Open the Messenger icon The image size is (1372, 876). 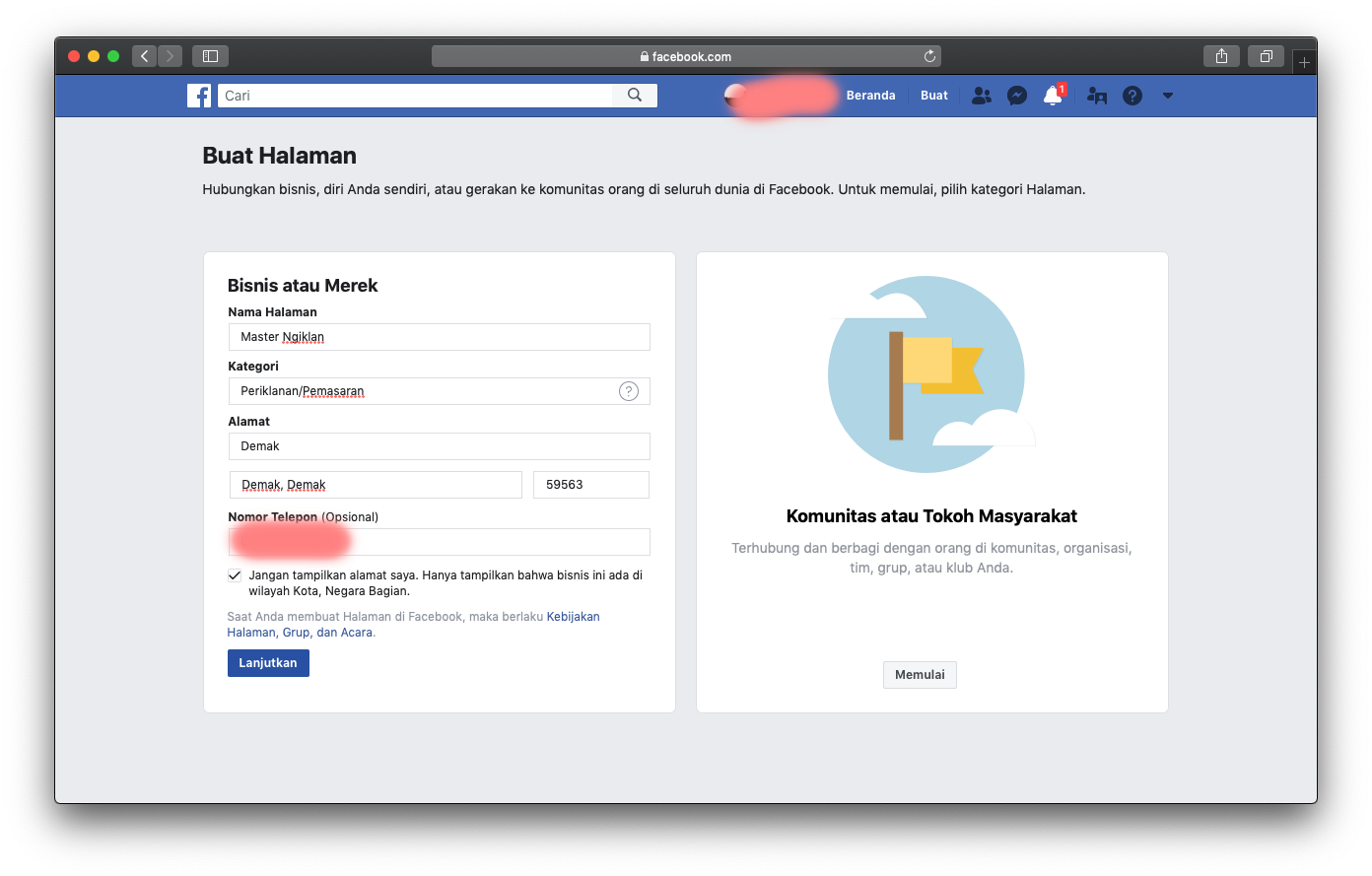tap(1017, 96)
